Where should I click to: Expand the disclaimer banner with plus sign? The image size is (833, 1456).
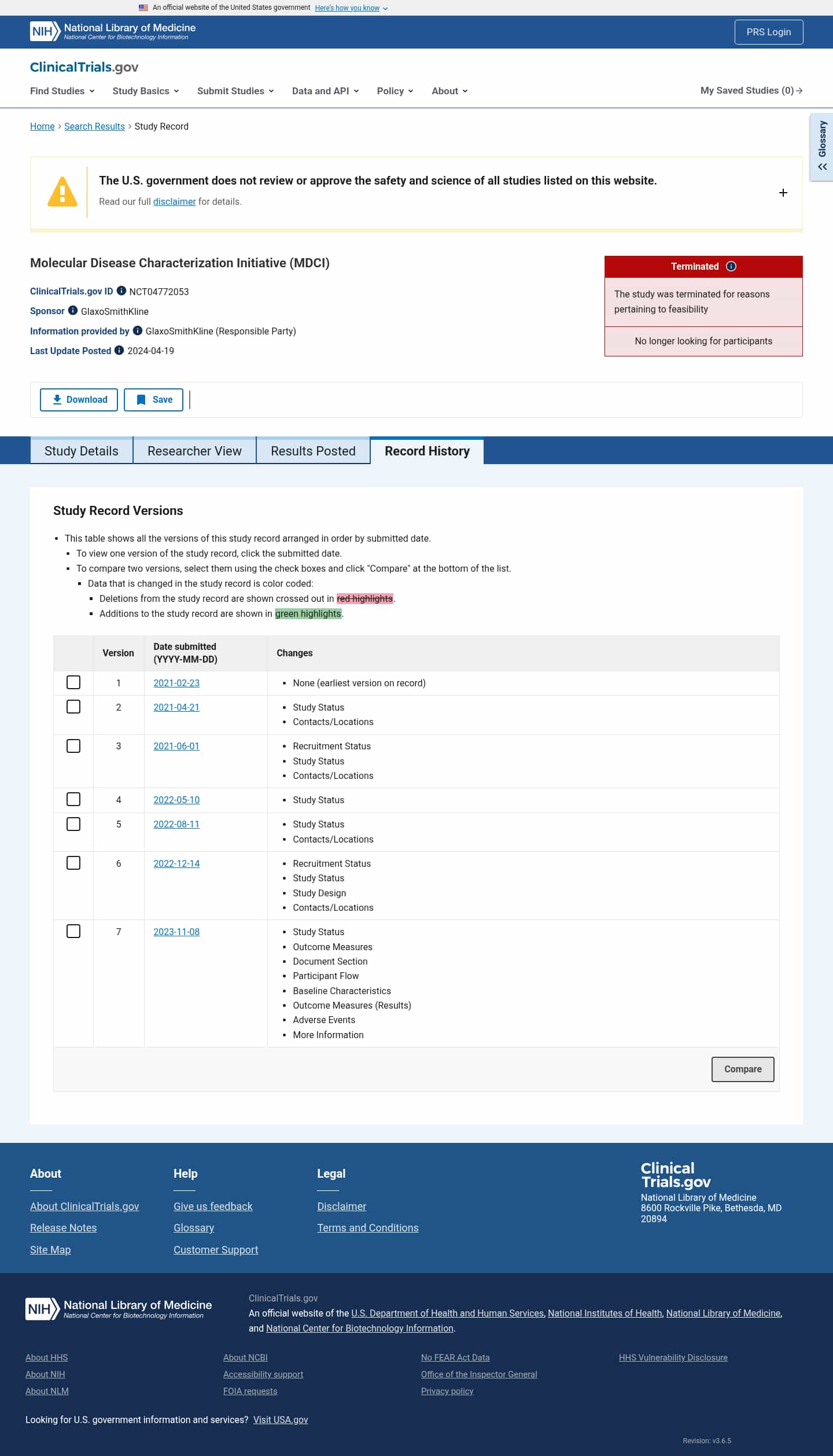coord(783,193)
